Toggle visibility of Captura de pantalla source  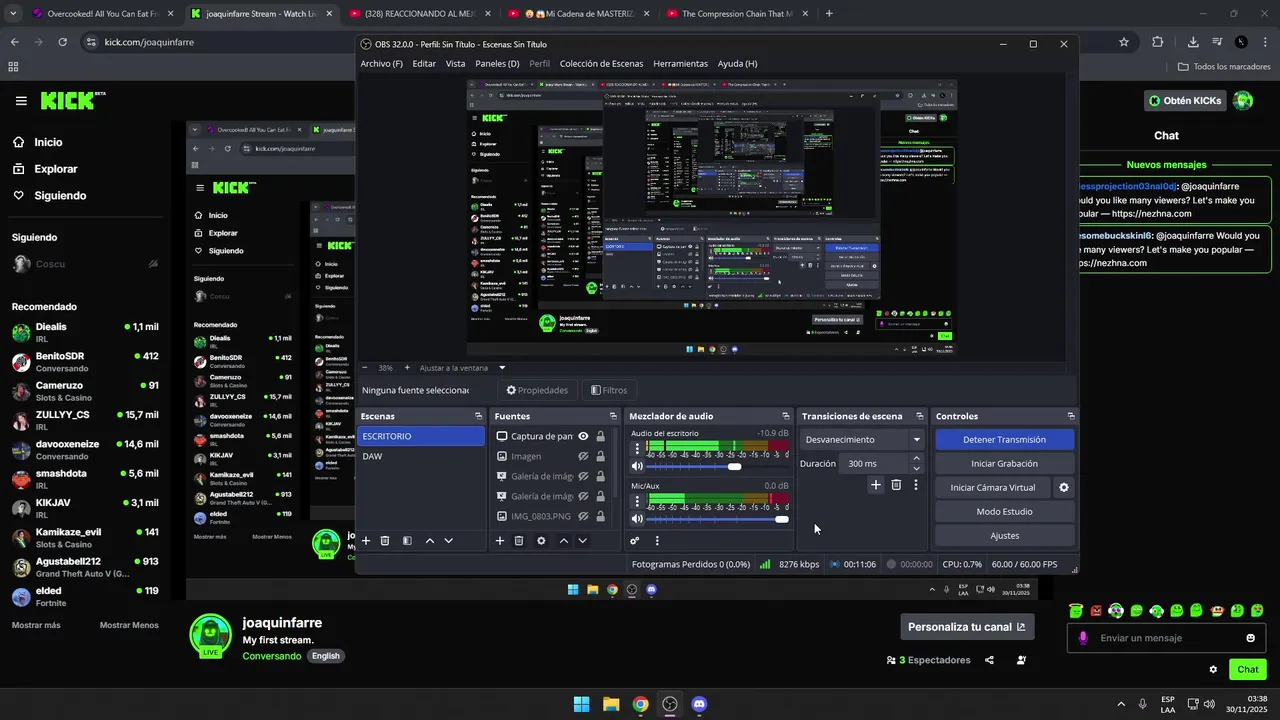click(583, 436)
